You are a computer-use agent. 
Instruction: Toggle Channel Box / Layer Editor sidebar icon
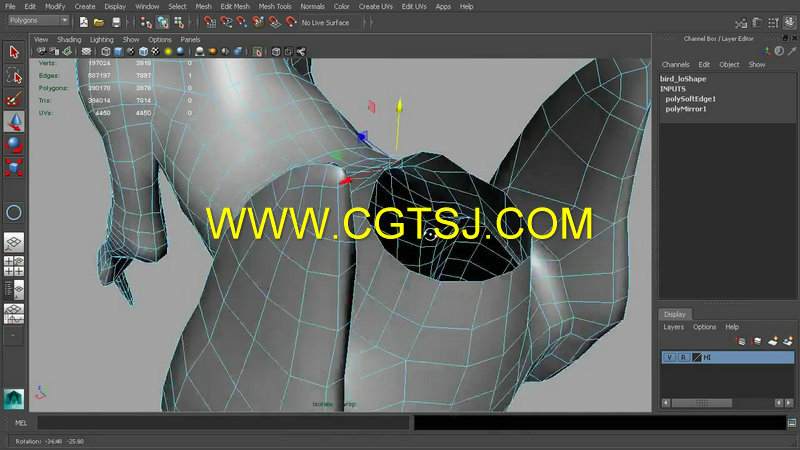point(790,22)
